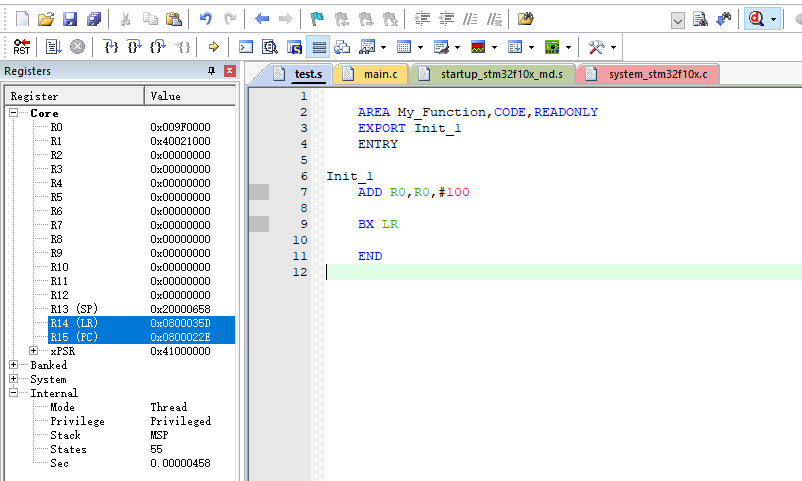Viewport: 802px width, 481px height.
Task: Switch to the main.c tab
Action: (x=370, y=74)
